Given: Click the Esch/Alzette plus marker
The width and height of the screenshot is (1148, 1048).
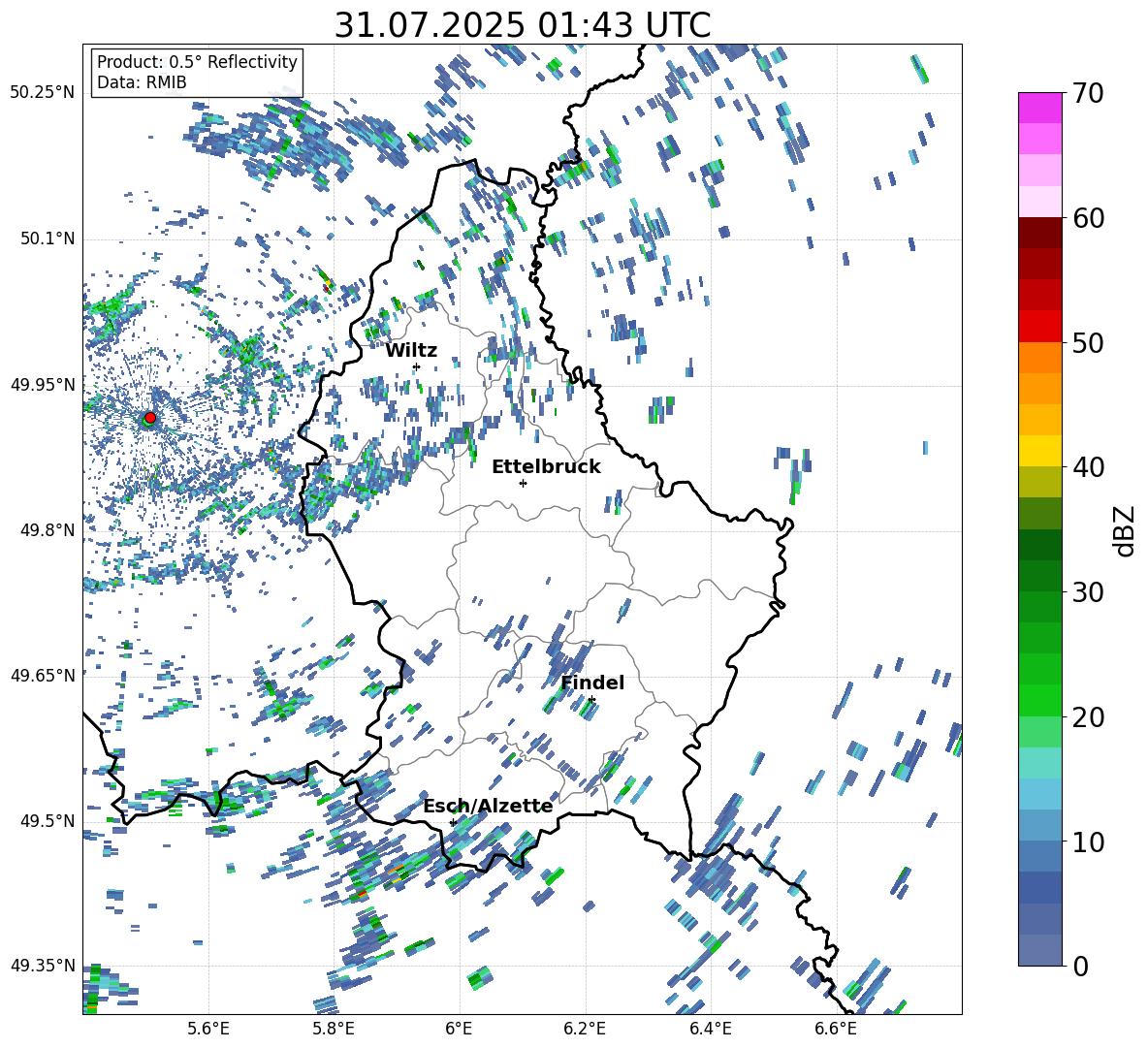Looking at the screenshot, I should [453, 822].
